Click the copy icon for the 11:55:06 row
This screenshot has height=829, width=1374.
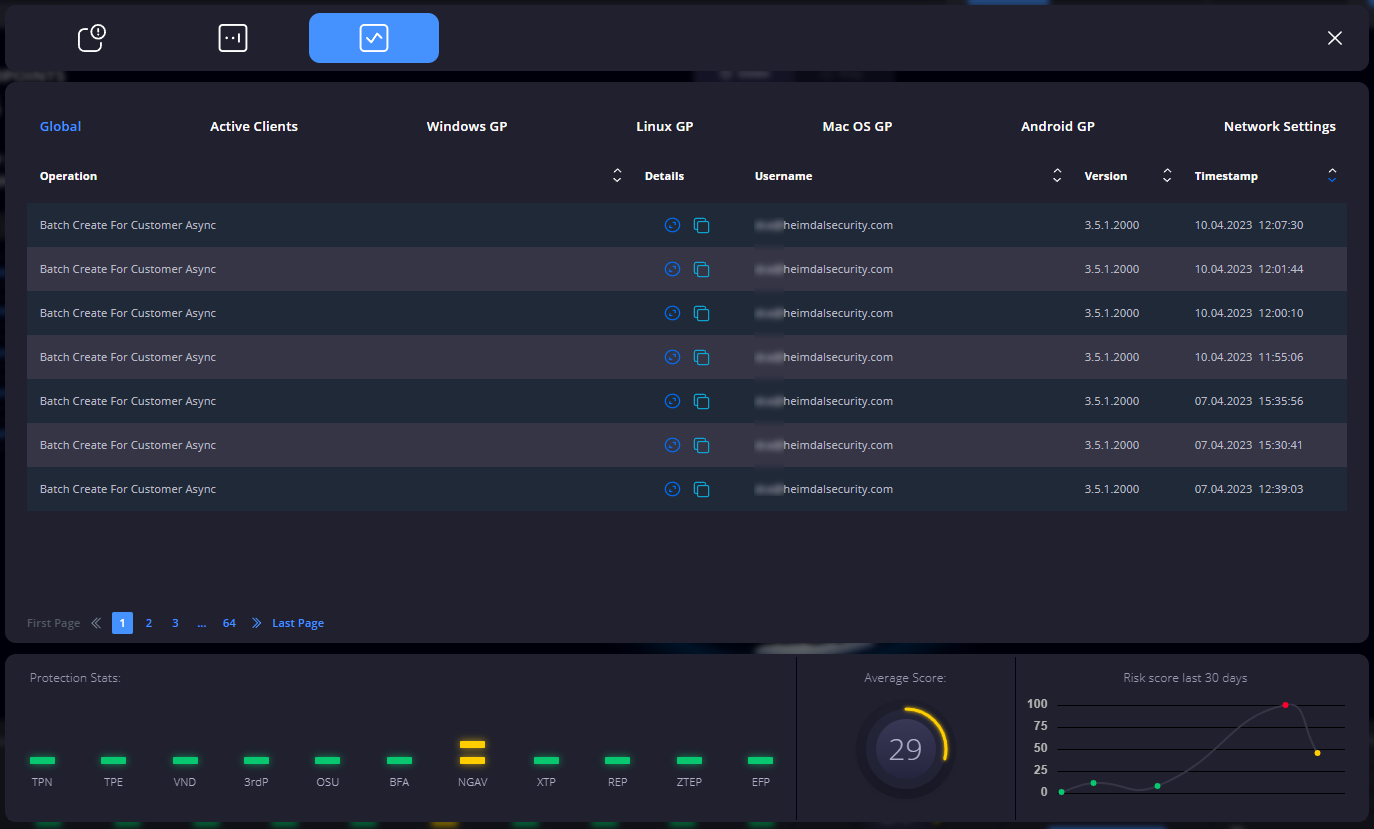click(x=702, y=357)
